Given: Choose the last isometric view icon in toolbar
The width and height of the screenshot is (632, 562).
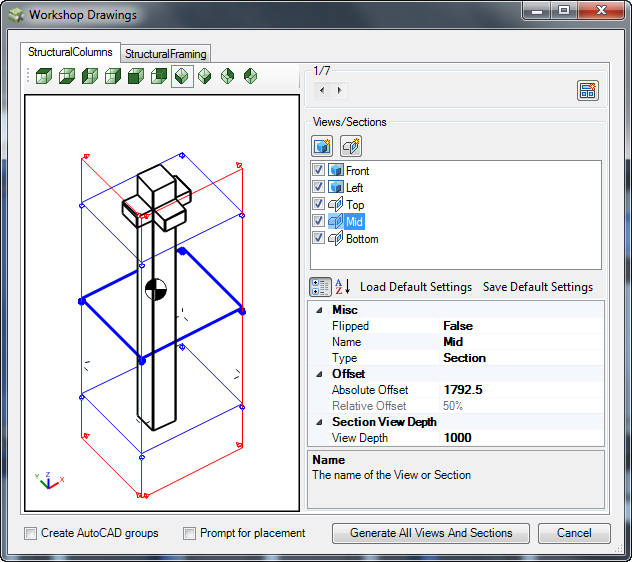Looking at the screenshot, I should [x=251, y=76].
